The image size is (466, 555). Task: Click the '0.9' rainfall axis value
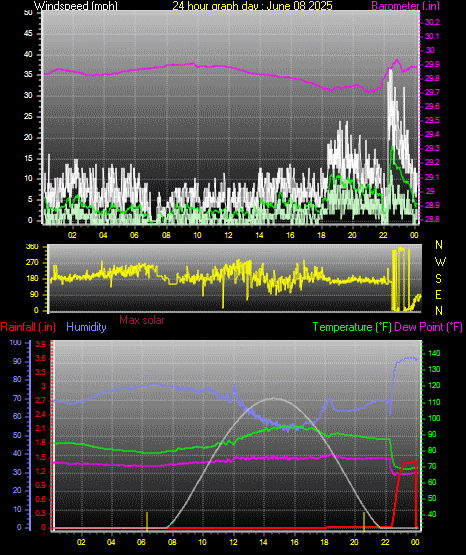[x=41, y=485]
